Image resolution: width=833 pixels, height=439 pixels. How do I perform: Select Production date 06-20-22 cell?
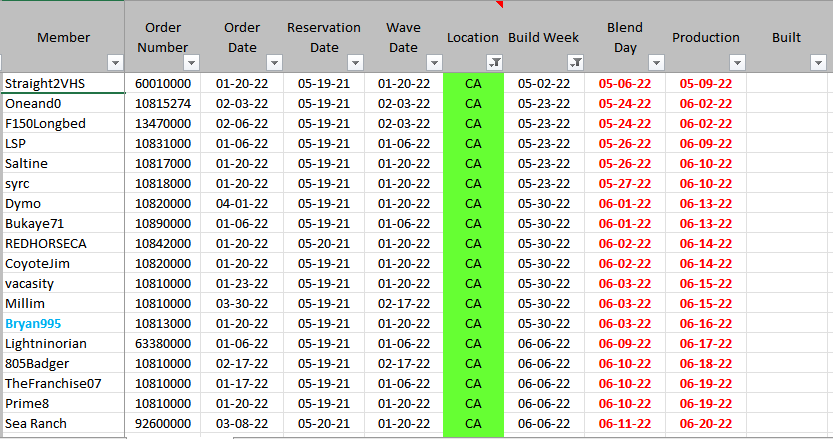click(x=705, y=423)
